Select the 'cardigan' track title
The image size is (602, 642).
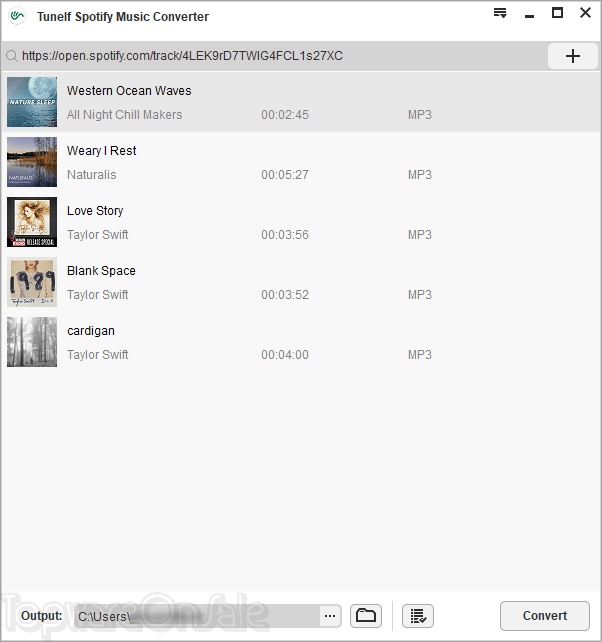tap(91, 331)
